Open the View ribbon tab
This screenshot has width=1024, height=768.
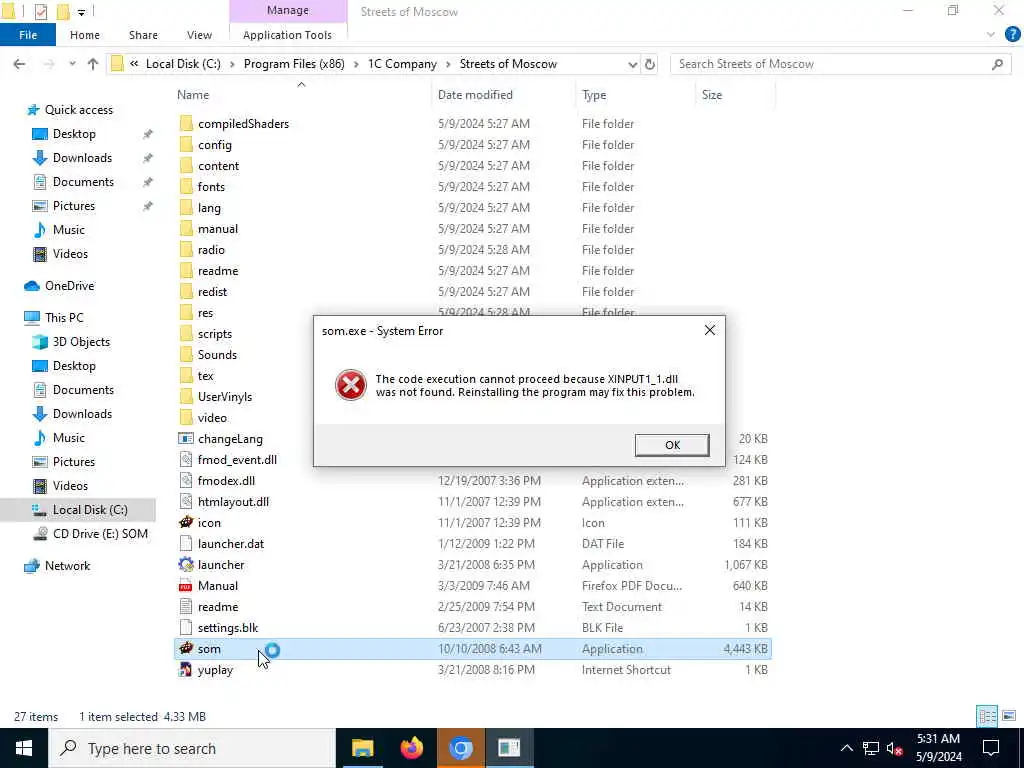coord(199,35)
